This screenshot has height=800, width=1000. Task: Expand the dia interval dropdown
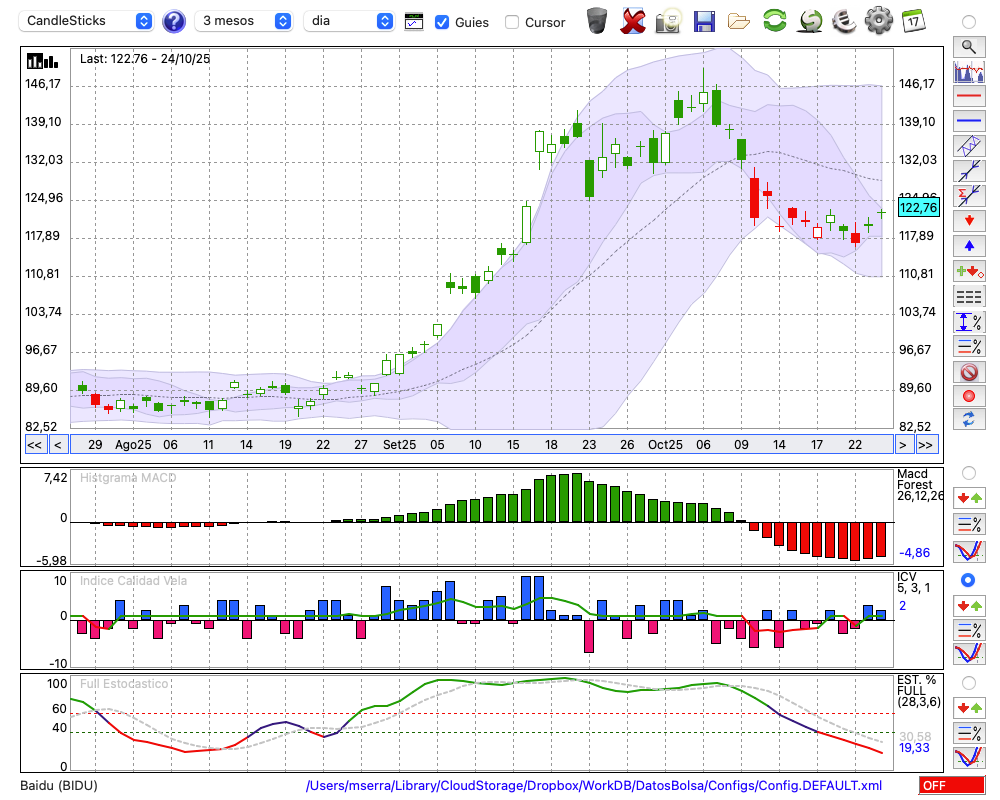(x=350, y=21)
